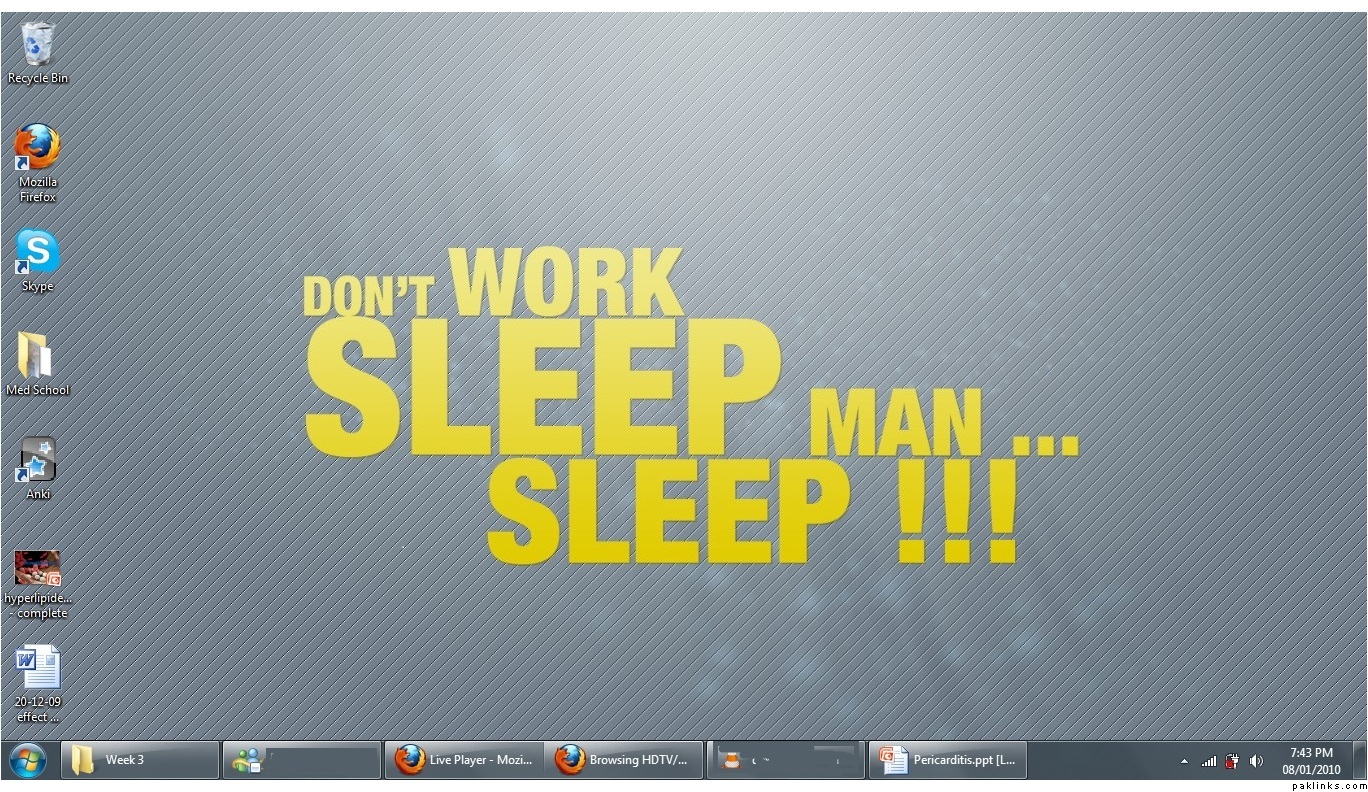Switch to Browsing HDTV Firefox window
Viewport: 1368px width, 792px height.
[625, 760]
